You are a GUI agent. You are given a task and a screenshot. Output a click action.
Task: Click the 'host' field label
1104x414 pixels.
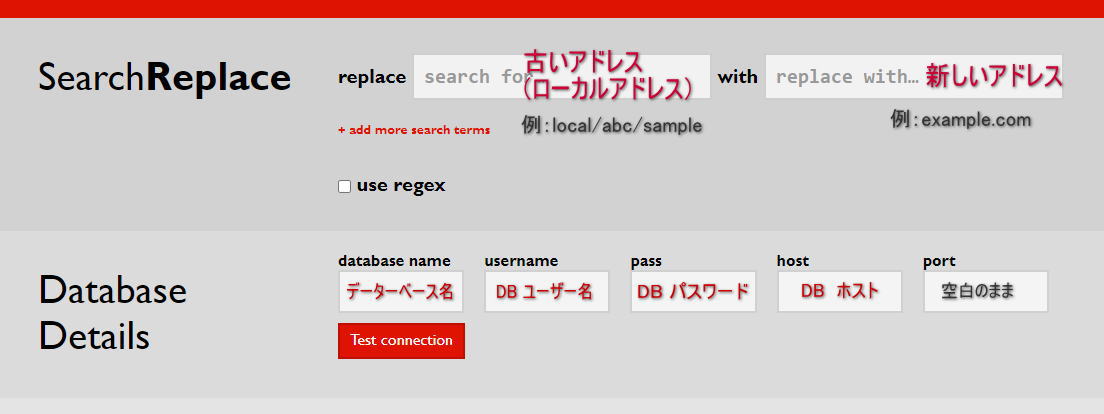tap(792, 261)
